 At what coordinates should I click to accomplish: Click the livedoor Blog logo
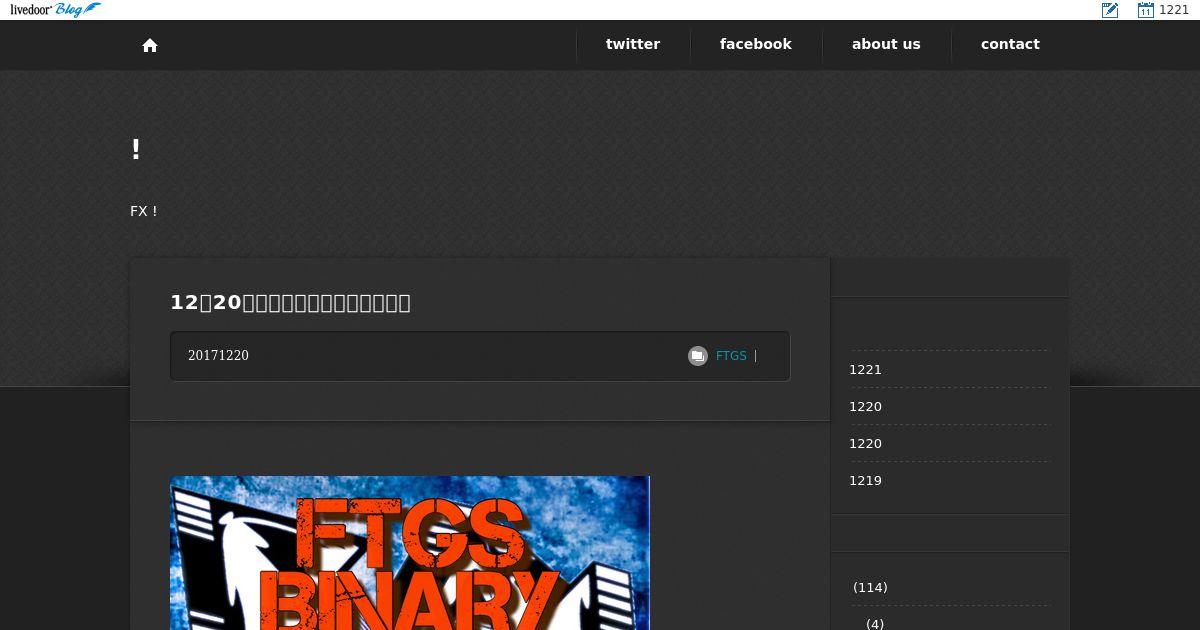click(55, 10)
